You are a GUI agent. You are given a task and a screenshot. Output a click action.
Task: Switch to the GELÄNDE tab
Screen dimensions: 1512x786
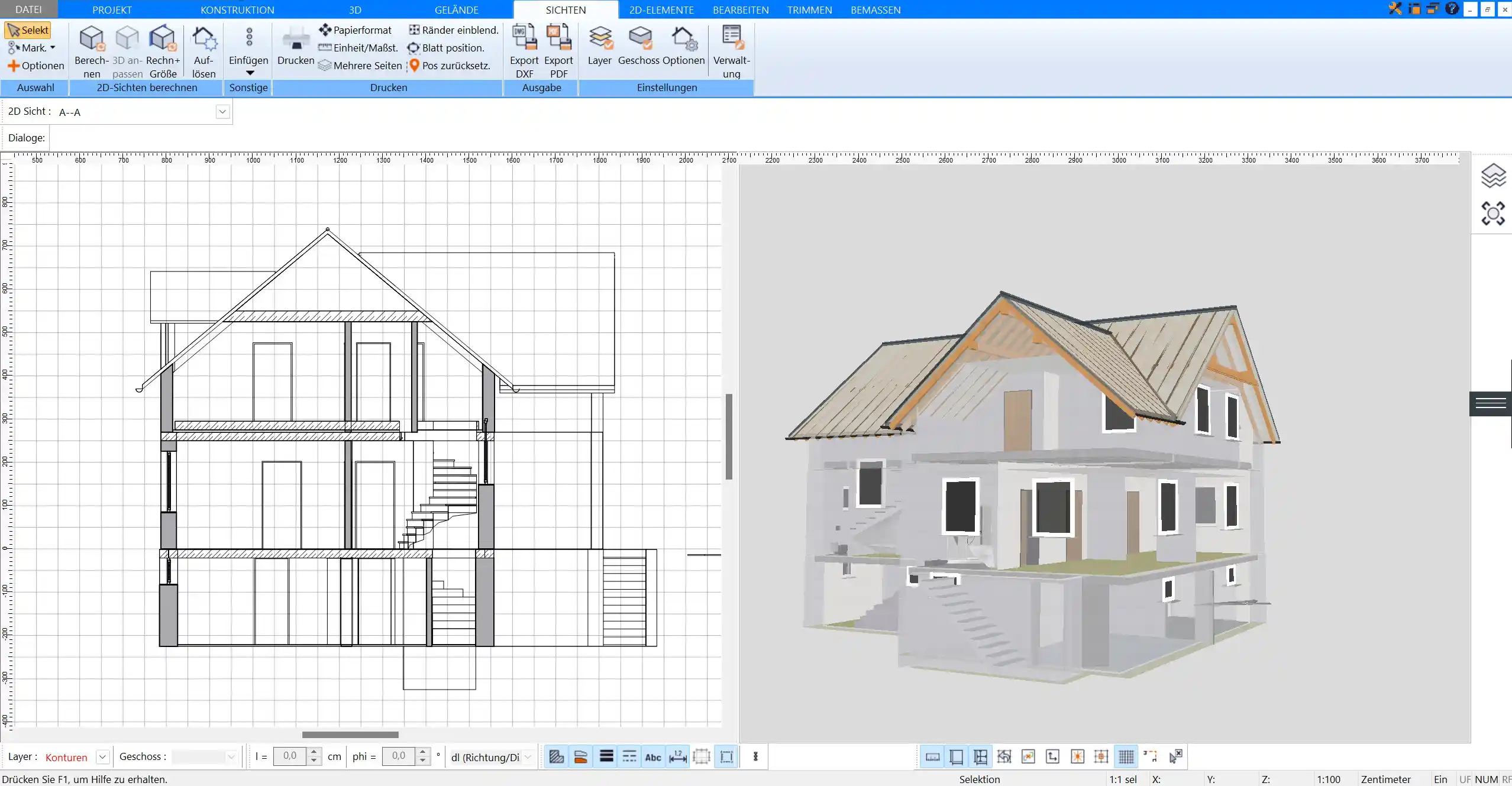[456, 9]
